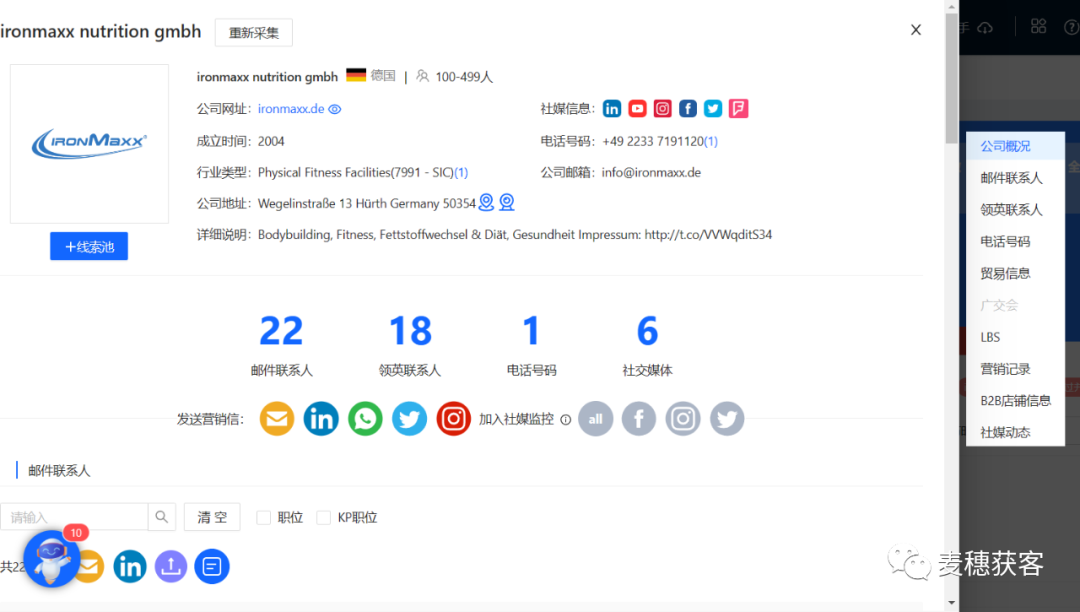
Task: Jump to B2B店铺信息 in side navigation
Action: click(x=1015, y=401)
